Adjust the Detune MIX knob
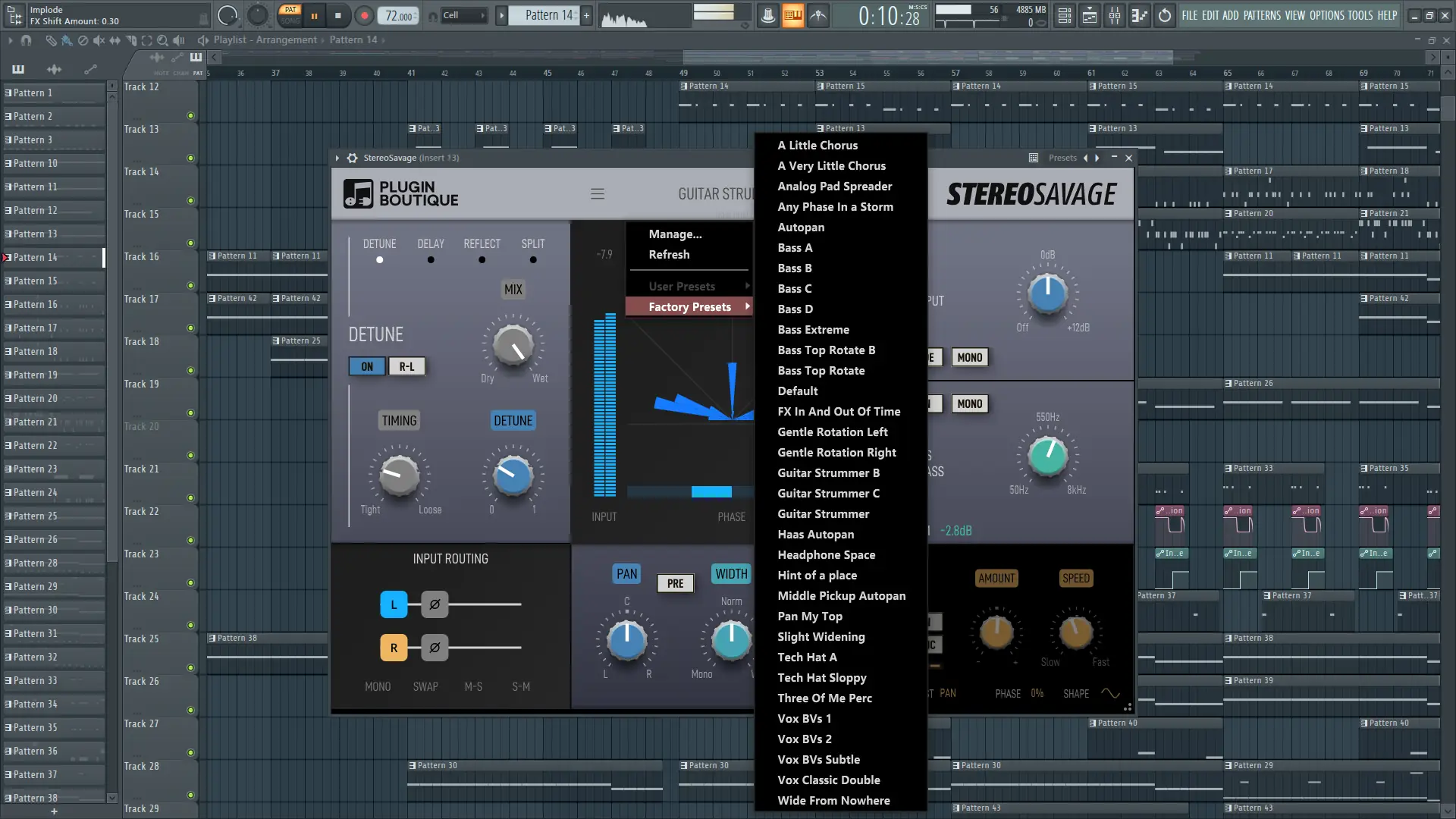This screenshot has height=819, width=1456. click(513, 346)
